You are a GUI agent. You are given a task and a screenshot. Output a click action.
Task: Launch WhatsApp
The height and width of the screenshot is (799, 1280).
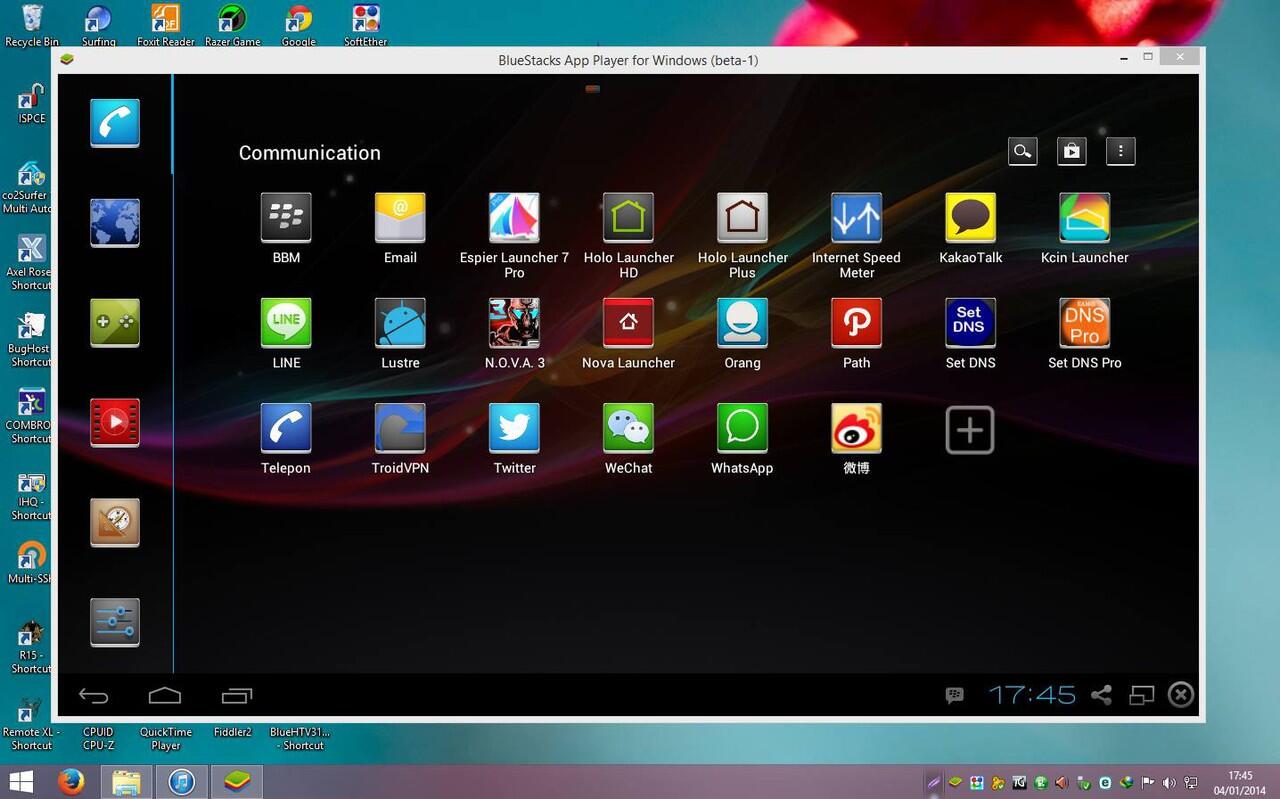click(742, 428)
